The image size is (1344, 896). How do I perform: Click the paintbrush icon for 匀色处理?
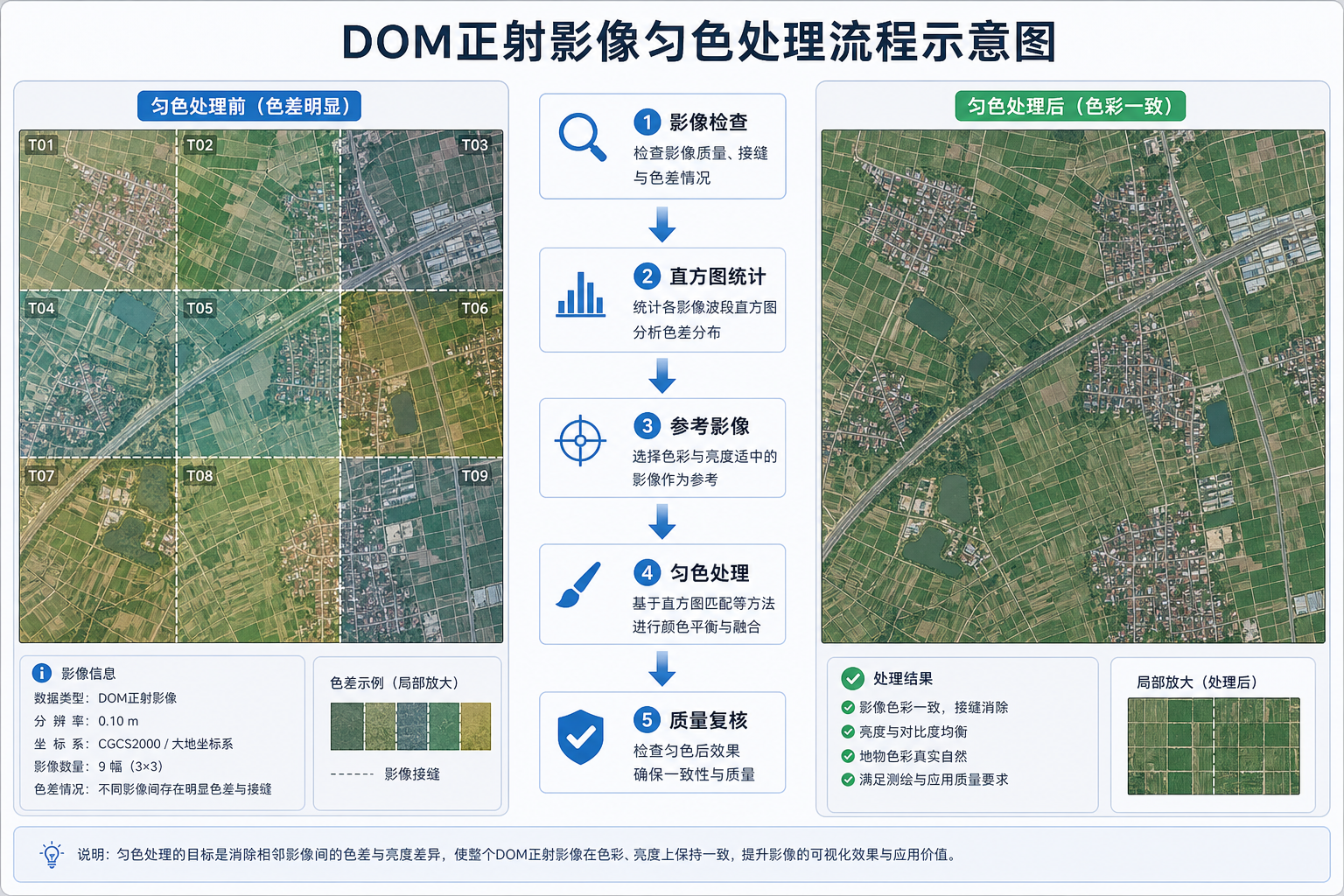[579, 585]
